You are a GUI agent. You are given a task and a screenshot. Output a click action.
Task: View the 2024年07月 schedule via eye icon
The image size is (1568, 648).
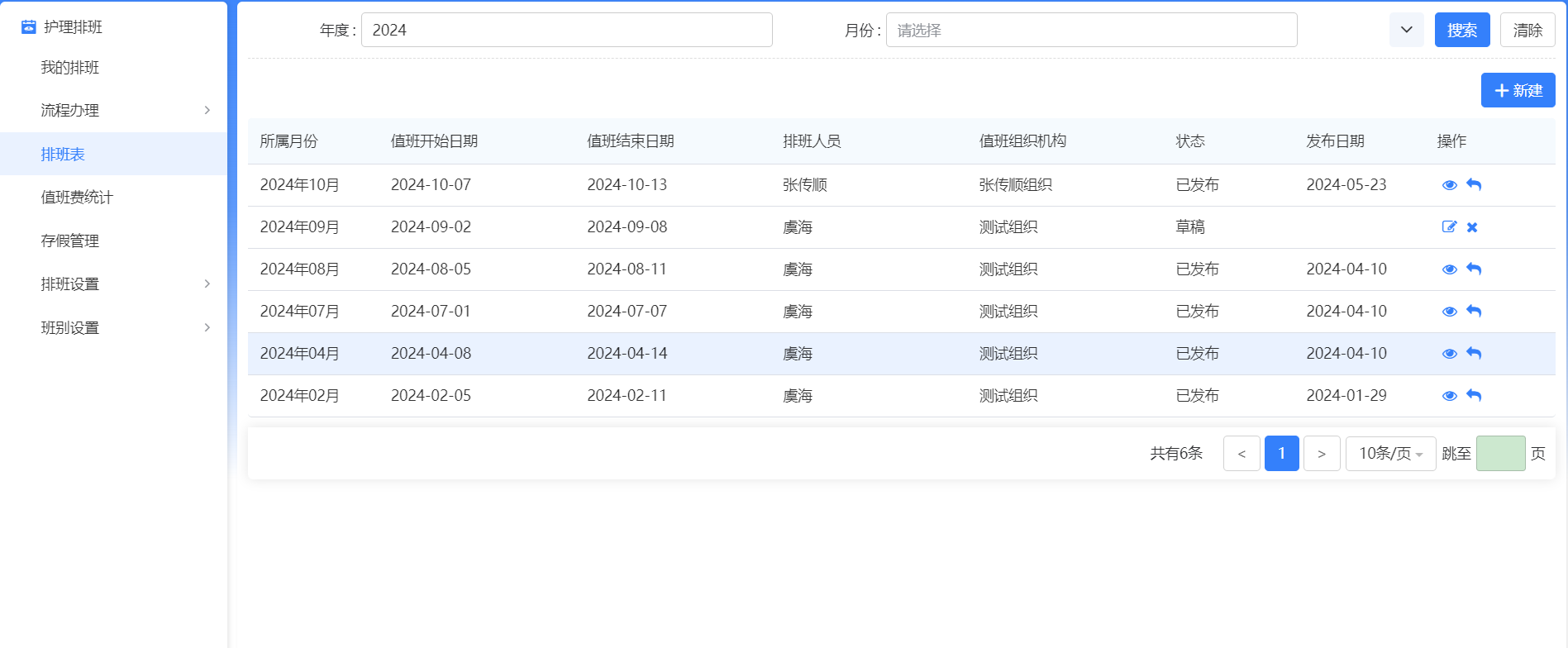[x=1449, y=312]
